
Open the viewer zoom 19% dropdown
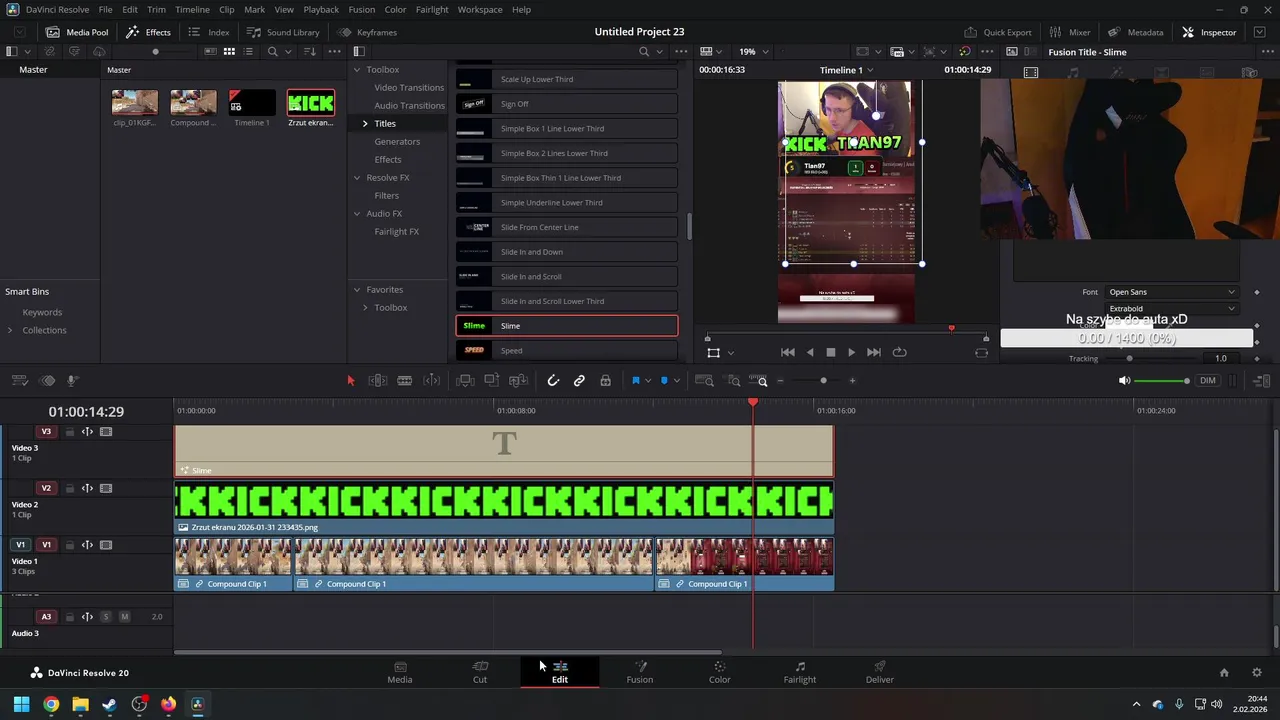753,51
